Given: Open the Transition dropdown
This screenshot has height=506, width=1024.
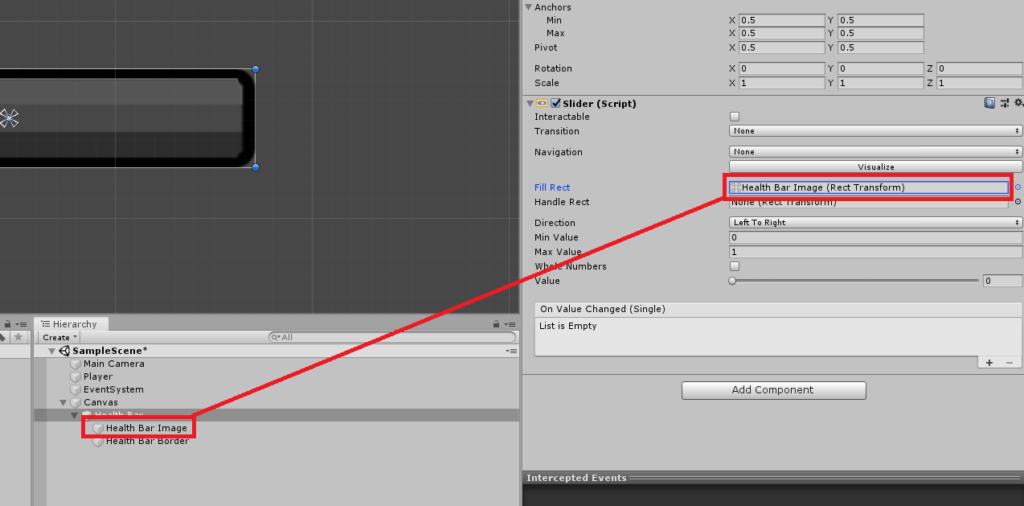Looking at the screenshot, I should point(875,131).
